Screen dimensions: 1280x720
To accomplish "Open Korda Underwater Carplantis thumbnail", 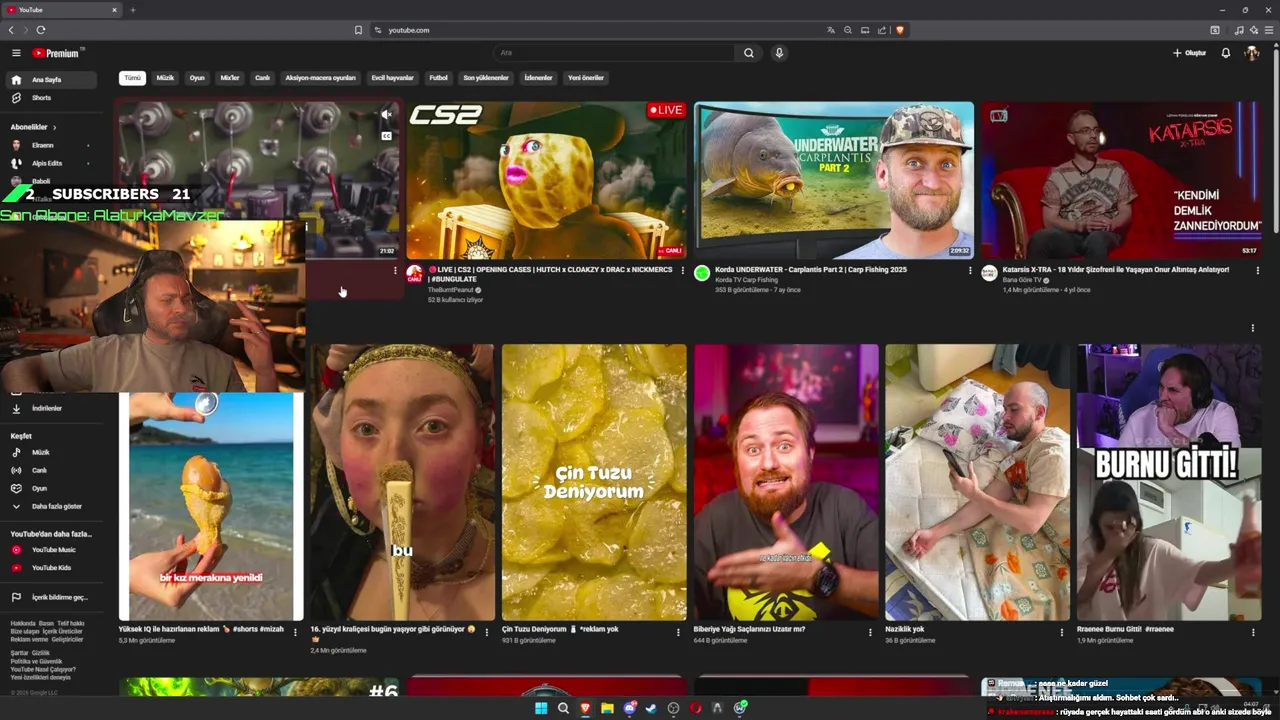I will (x=834, y=180).
